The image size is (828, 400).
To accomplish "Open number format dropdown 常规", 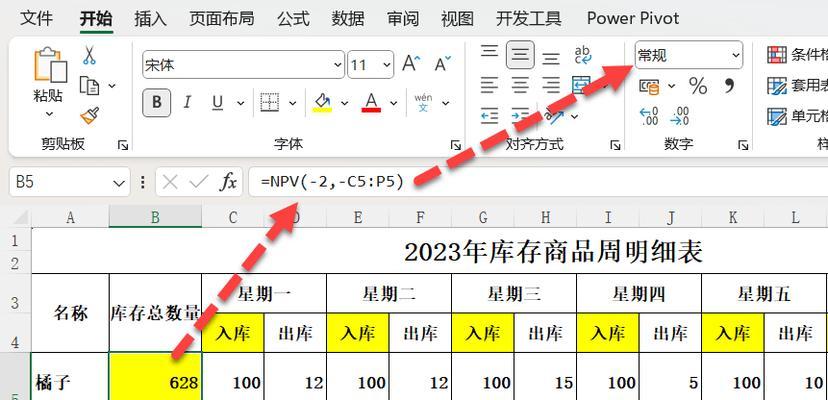I will click(x=736, y=55).
